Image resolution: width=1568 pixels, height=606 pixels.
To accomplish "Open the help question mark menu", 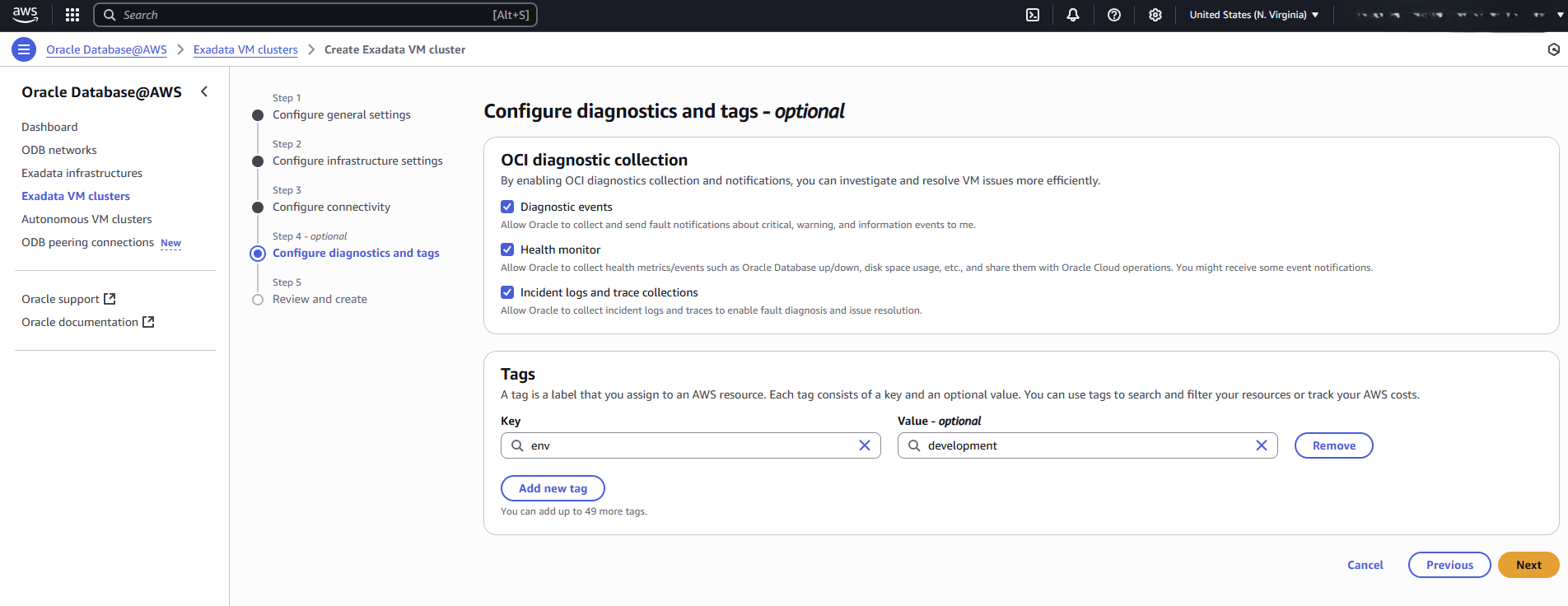I will 1113,15.
